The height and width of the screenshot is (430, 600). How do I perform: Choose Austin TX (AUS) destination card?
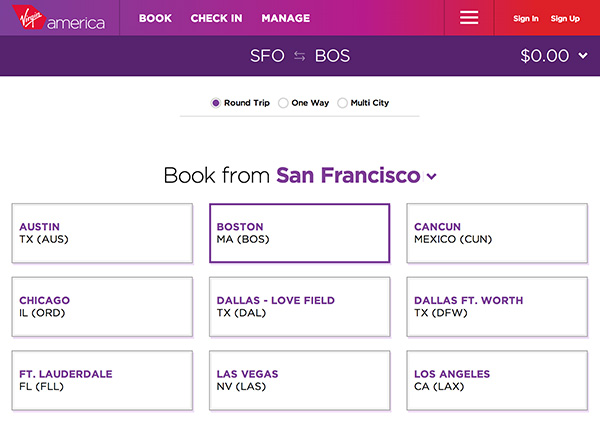tap(102, 233)
